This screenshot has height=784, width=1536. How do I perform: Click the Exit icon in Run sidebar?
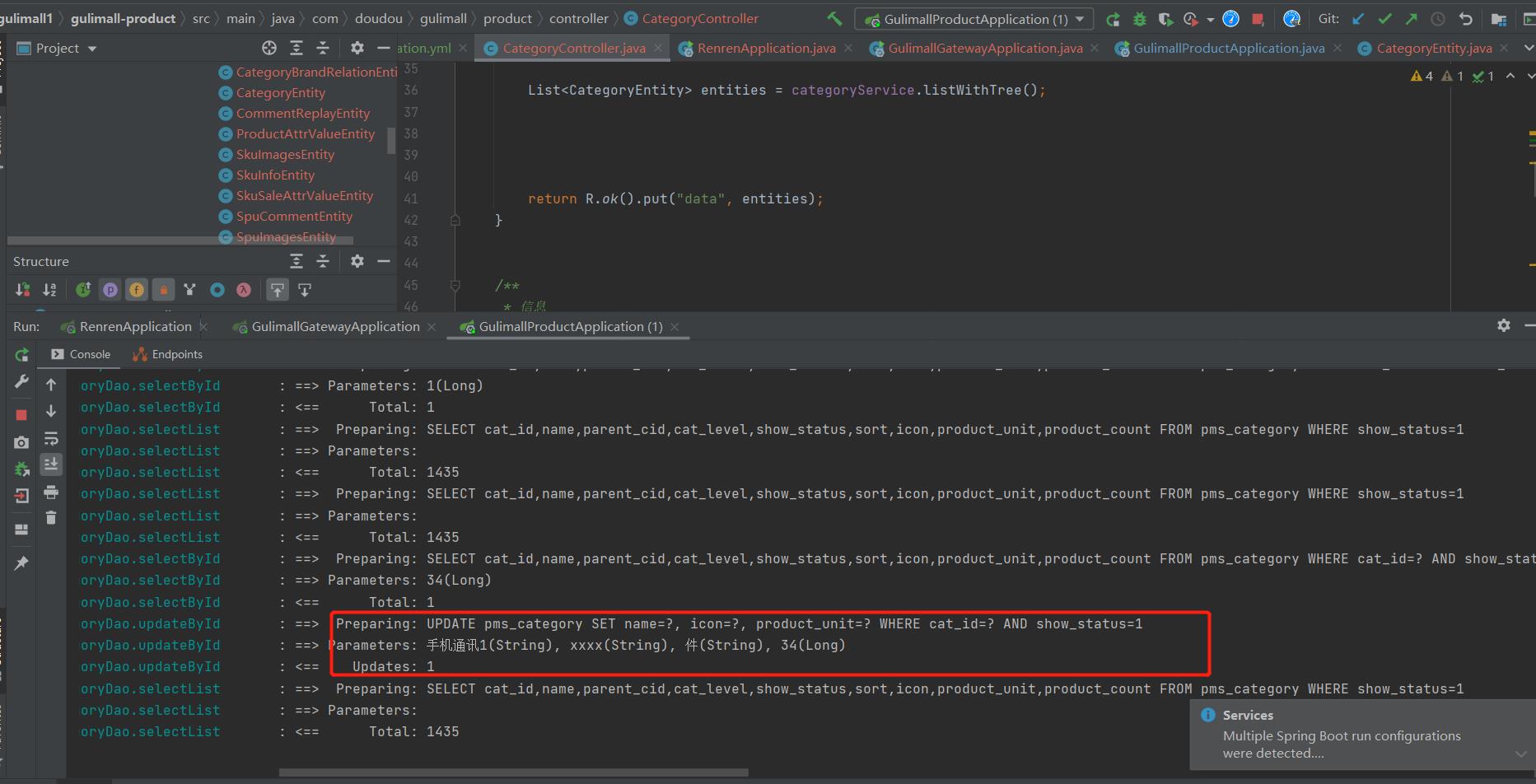click(21, 496)
